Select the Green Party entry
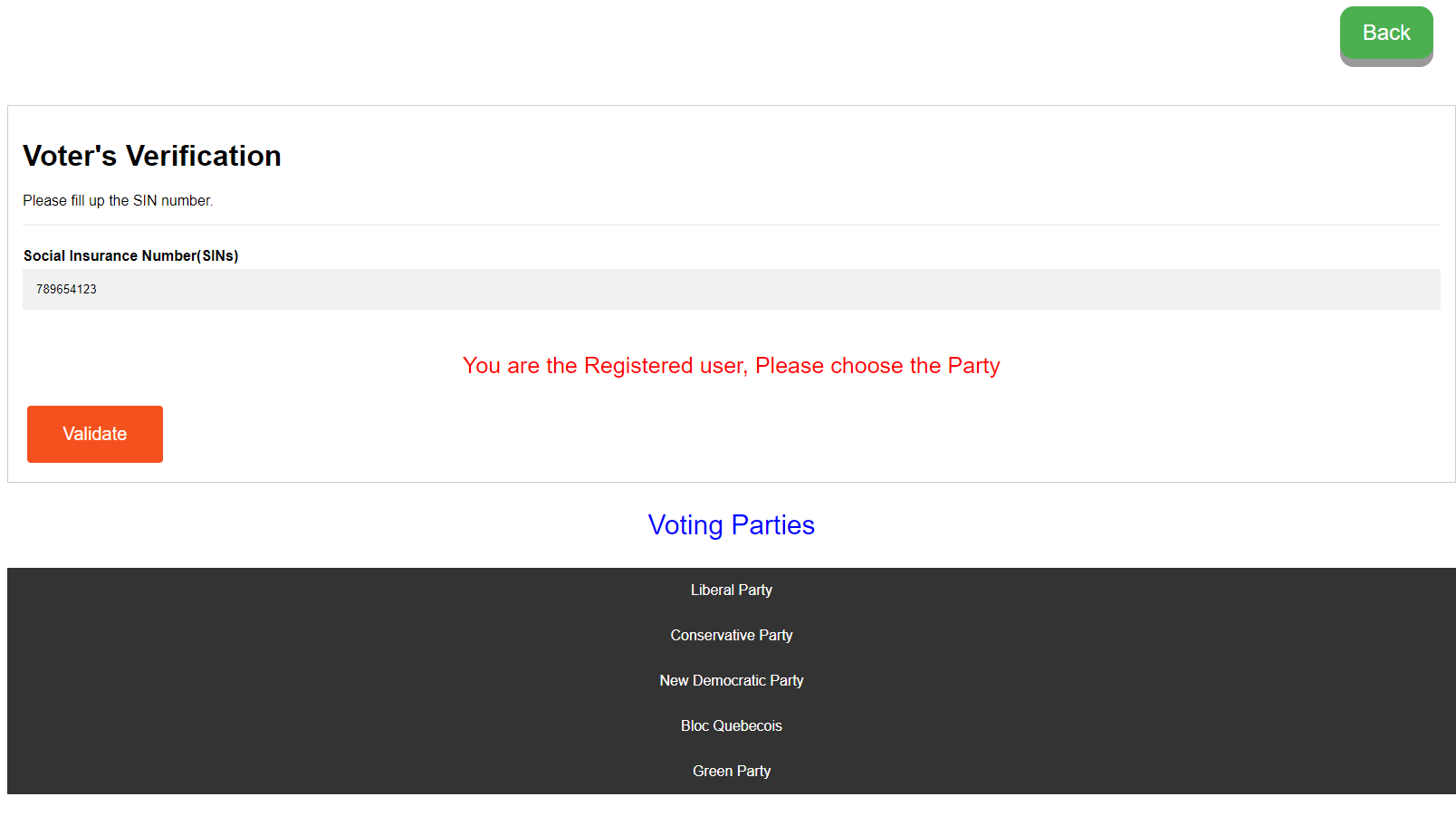Viewport: 1456px width, 816px height. (x=731, y=772)
